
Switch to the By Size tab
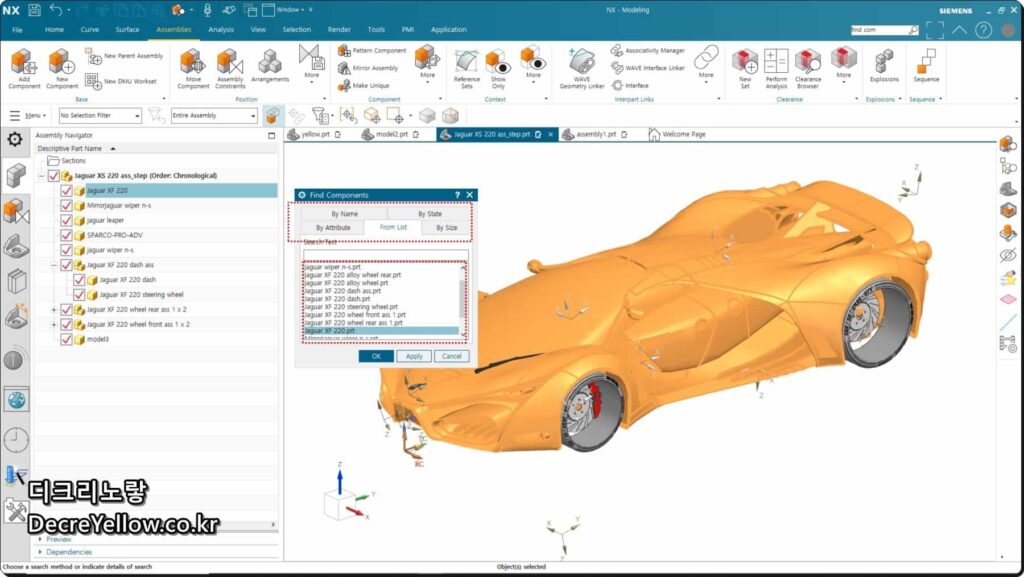446,228
